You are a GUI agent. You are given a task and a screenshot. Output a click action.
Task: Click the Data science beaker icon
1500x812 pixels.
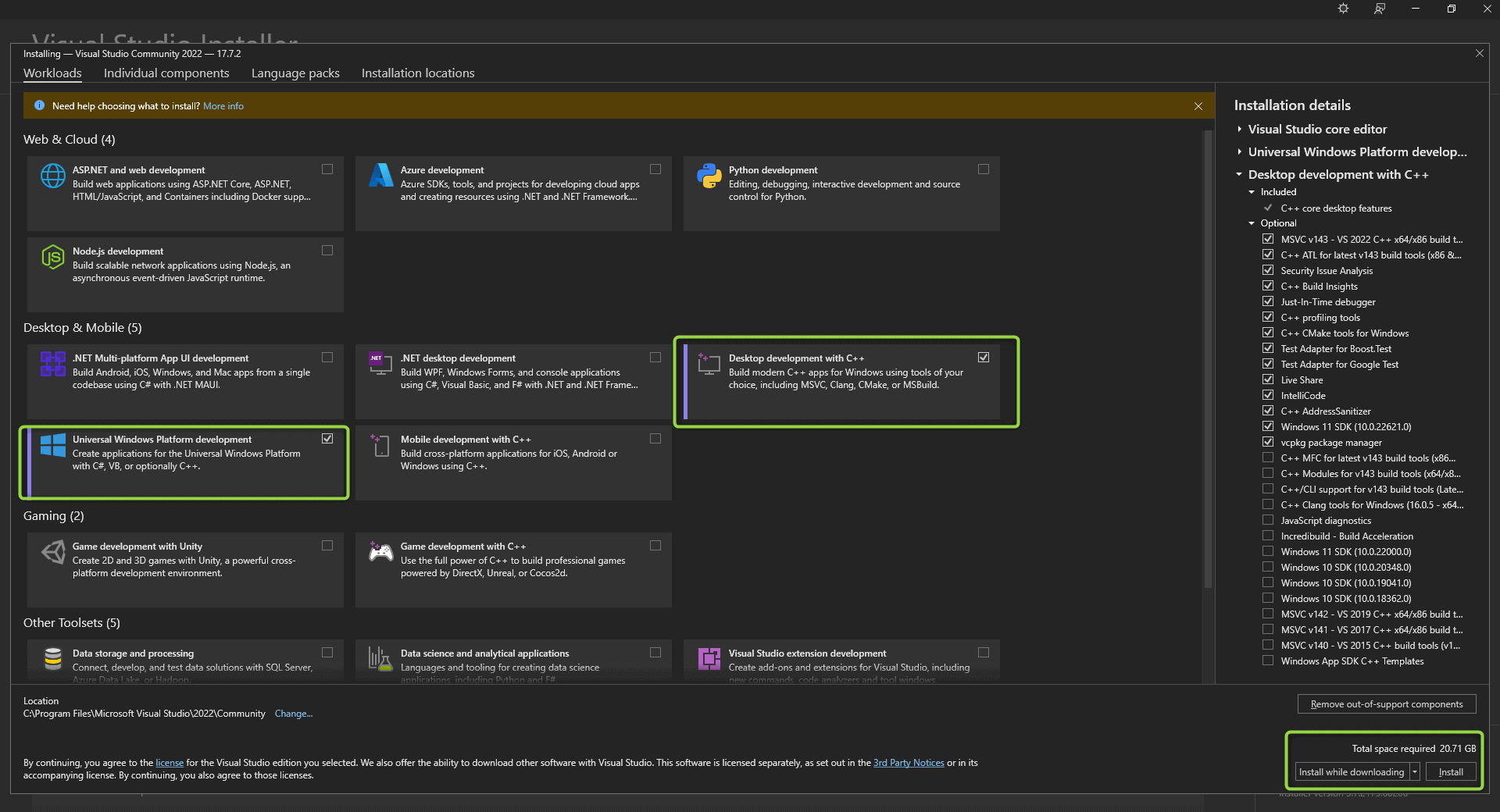pos(381,659)
